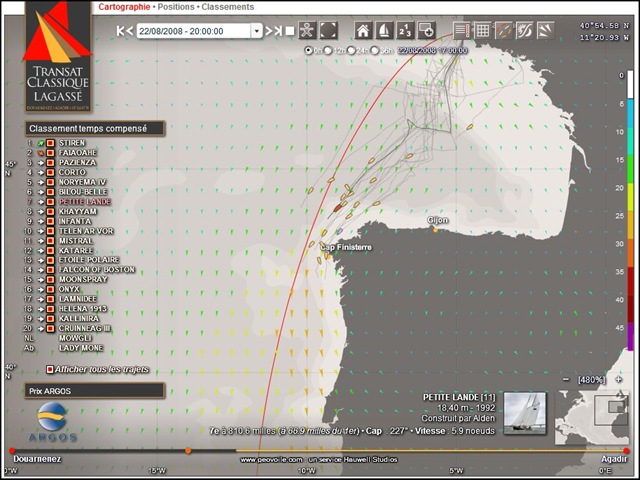Viewport: 640px width, 480px height.
Task: Toggle the fullscreen expand icon
Action: point(328,31)
